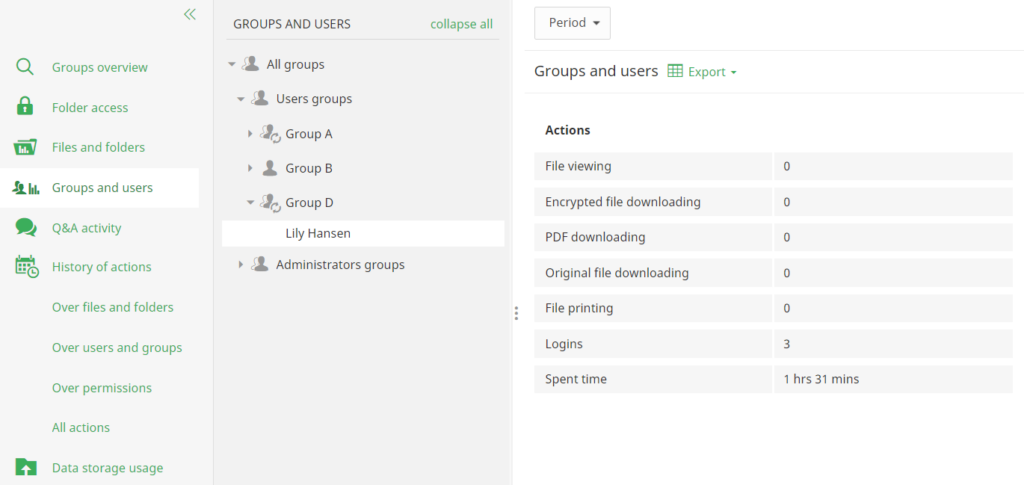
Task: Collapse the Users groups tree node
Action: point(241,99)
